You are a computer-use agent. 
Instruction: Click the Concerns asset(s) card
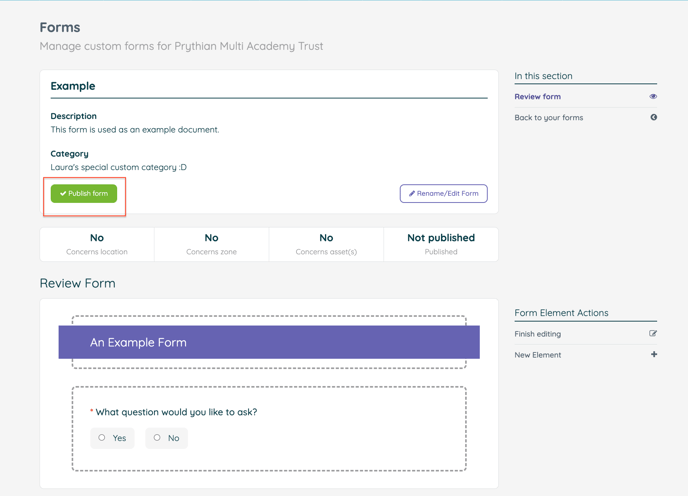pyautogui.click(x=326, y=244)
